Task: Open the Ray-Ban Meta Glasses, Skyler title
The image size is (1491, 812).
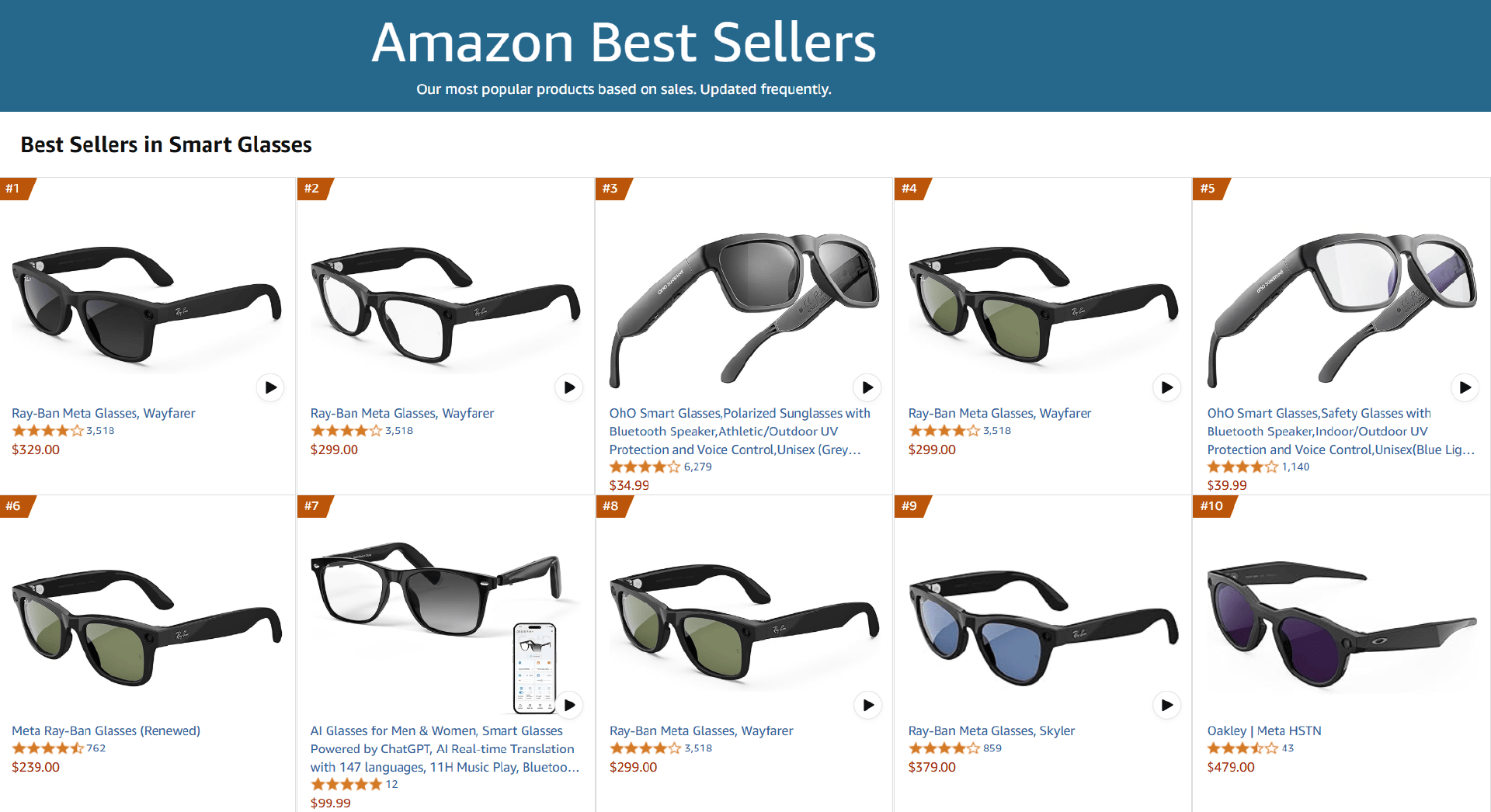Action: click(991, 730)
